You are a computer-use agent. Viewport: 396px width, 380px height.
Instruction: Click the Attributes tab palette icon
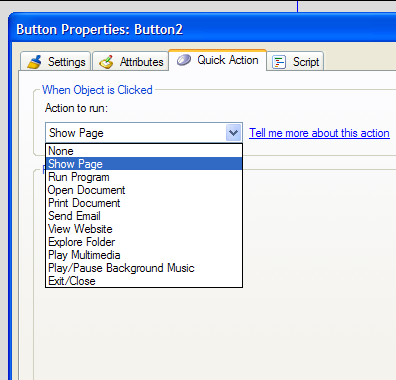[x=106, y=62]
